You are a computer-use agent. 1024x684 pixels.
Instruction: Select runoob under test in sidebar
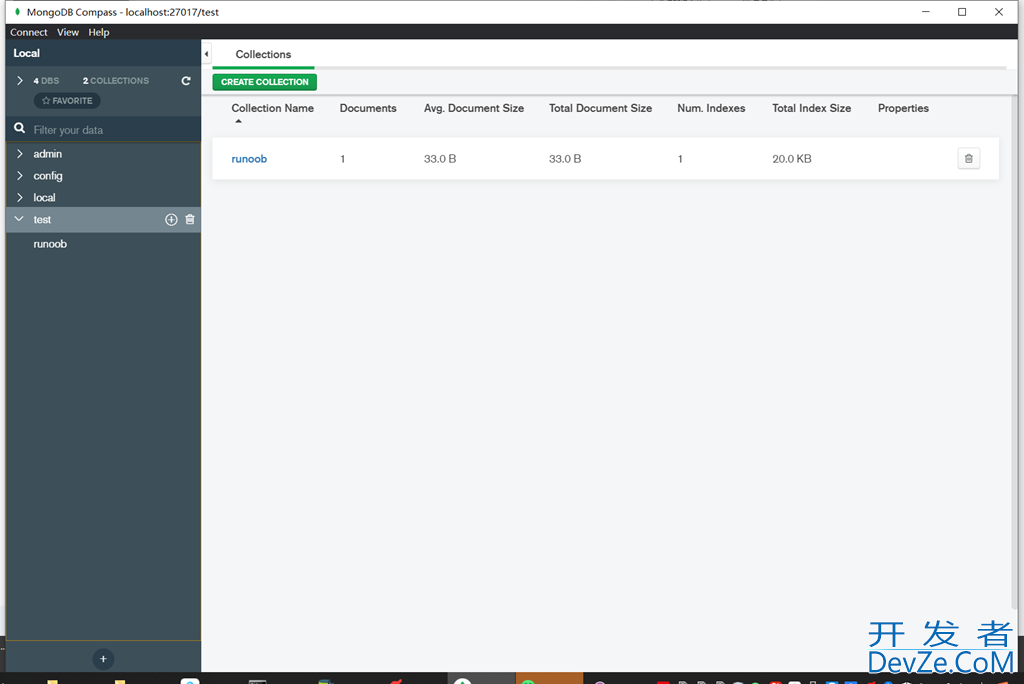[50, 244]
